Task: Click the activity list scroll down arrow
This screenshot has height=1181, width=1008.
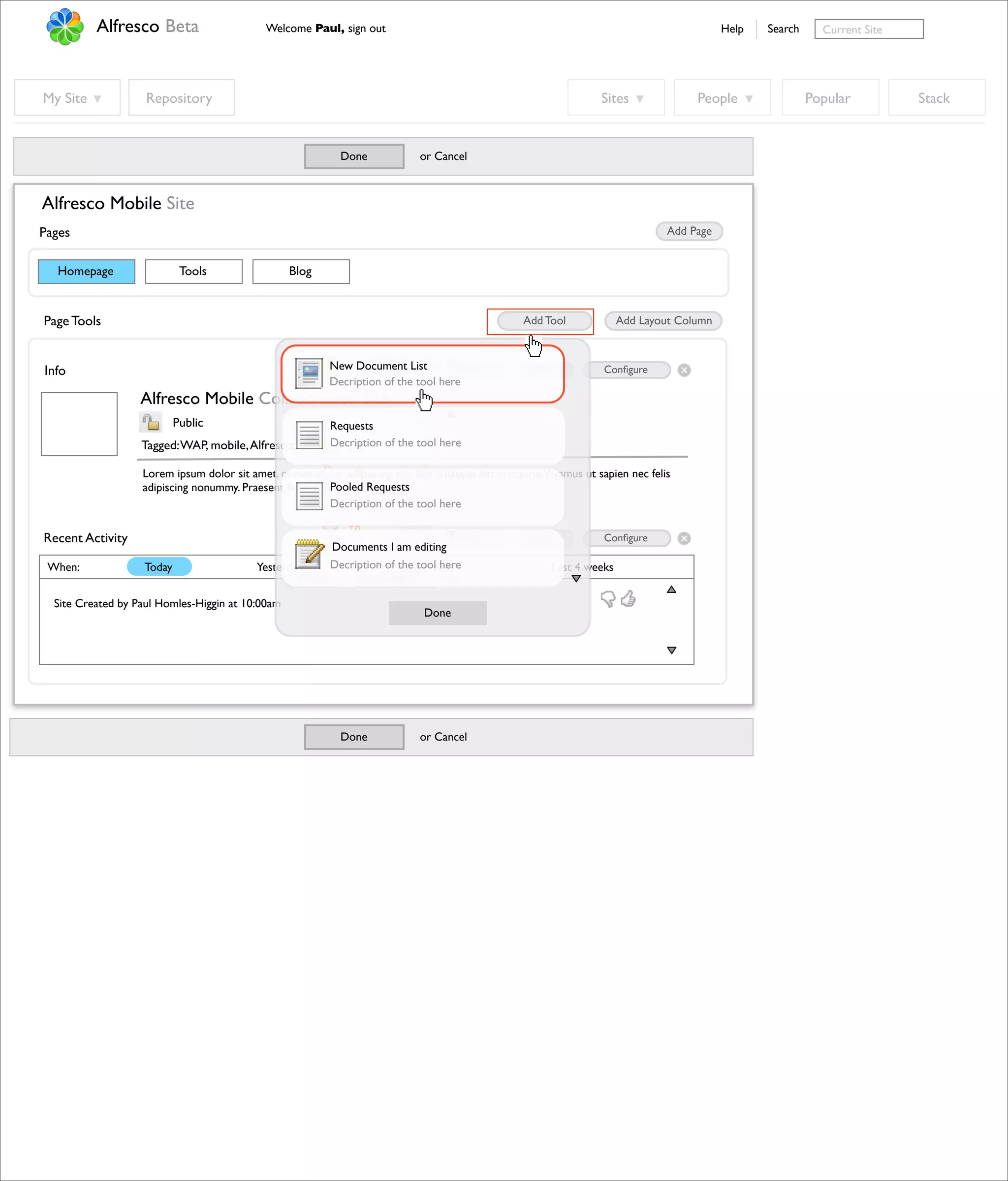Action: pos(672,651)
